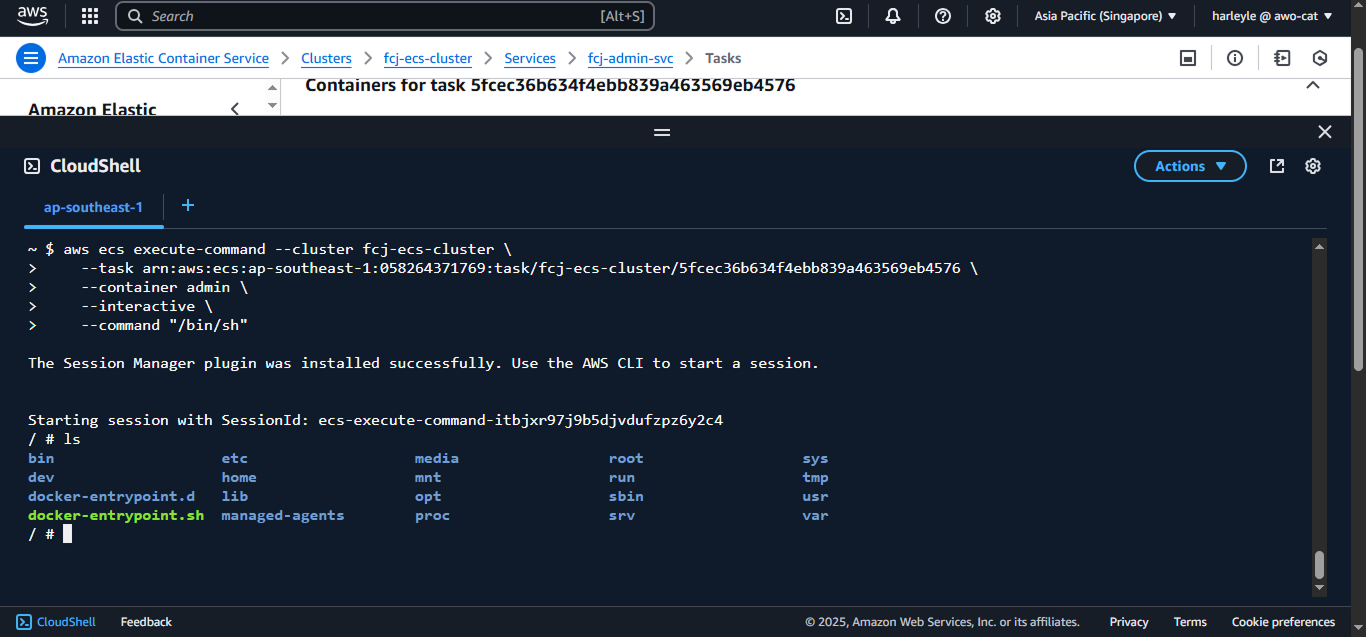Open the Terms footer link

pyautogui.click(x=1190, y=622)
